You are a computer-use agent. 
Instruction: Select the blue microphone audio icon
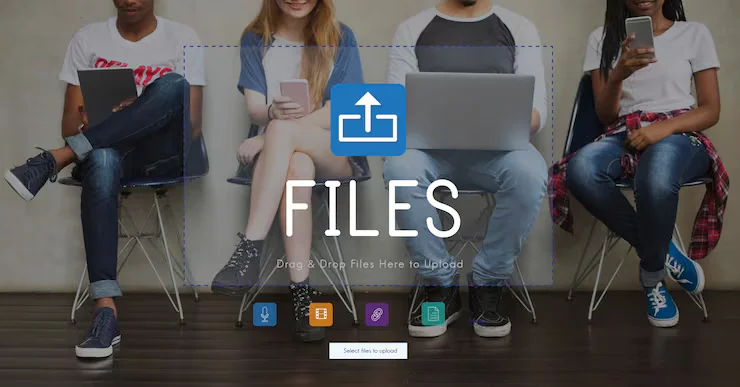click(265, 314)
